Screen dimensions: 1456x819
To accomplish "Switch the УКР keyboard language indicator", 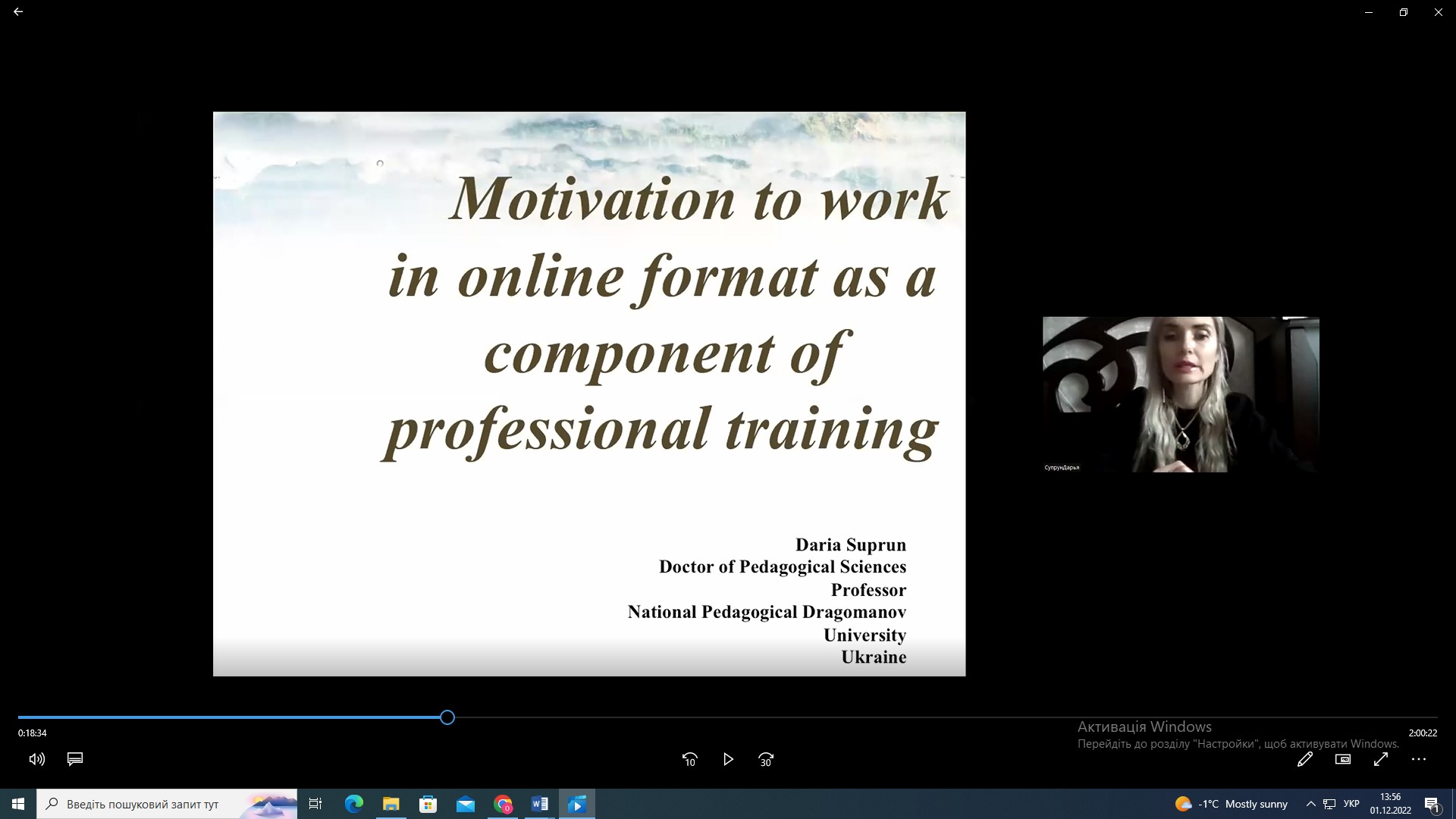I will pos(1351,804).
